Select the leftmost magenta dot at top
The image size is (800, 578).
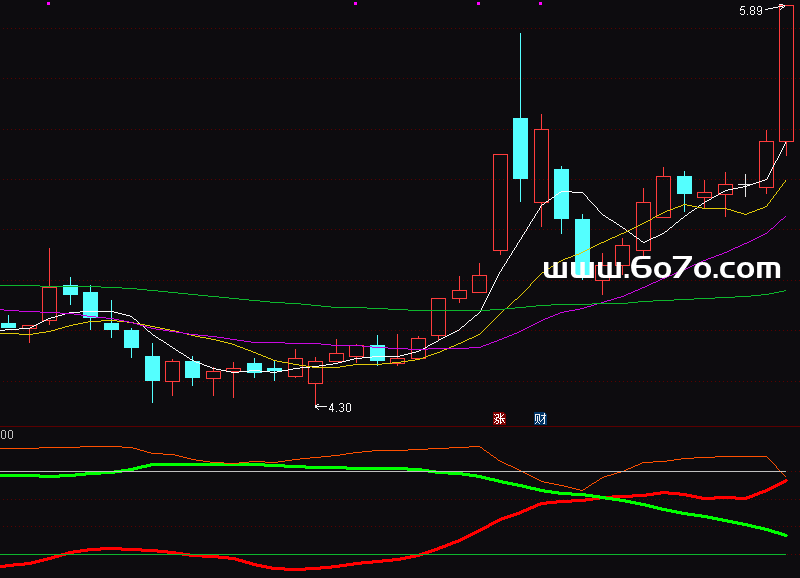(48, 4)
